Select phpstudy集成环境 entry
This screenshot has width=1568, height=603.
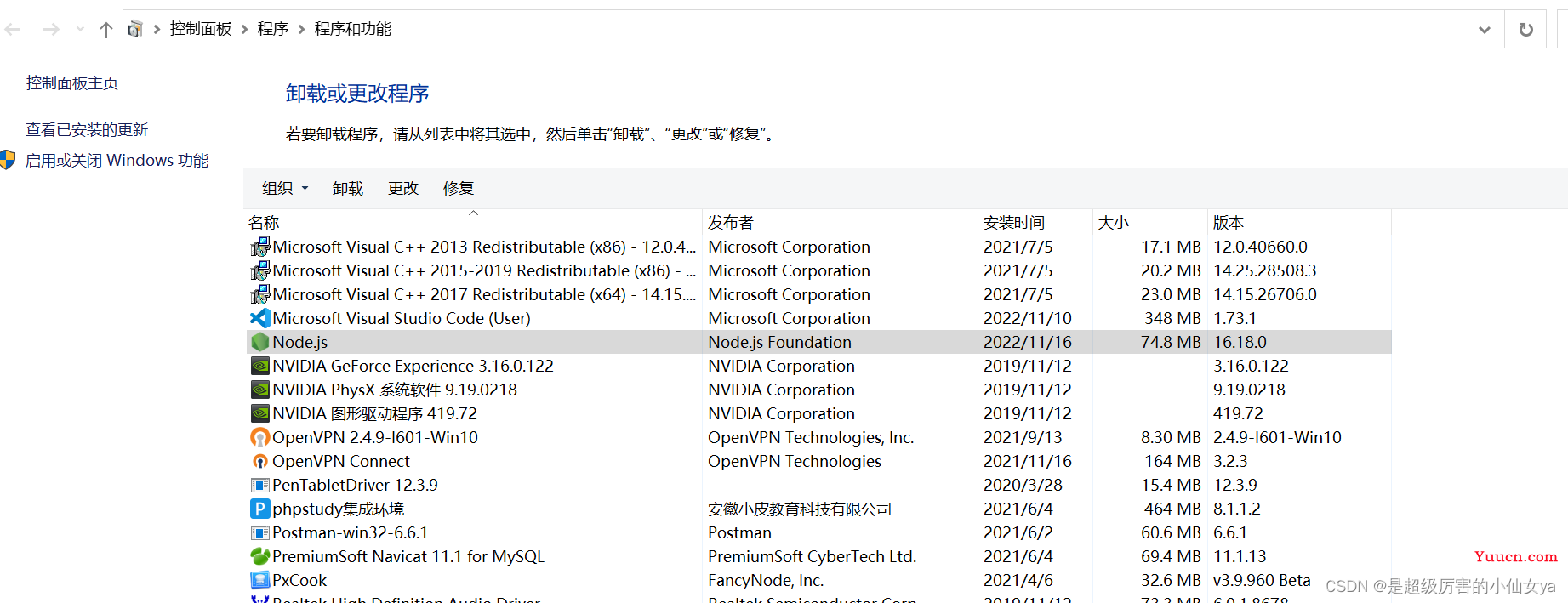point(339,509)
